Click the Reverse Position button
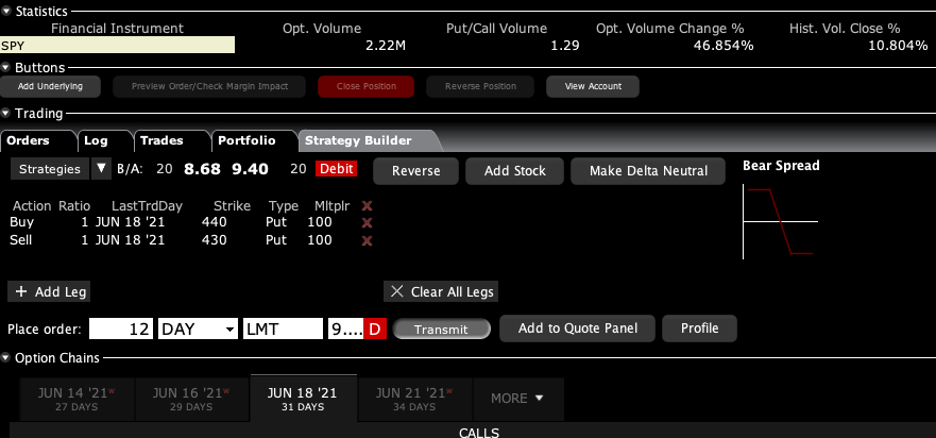This screenshot has height=438, width=936. point(481,87)
